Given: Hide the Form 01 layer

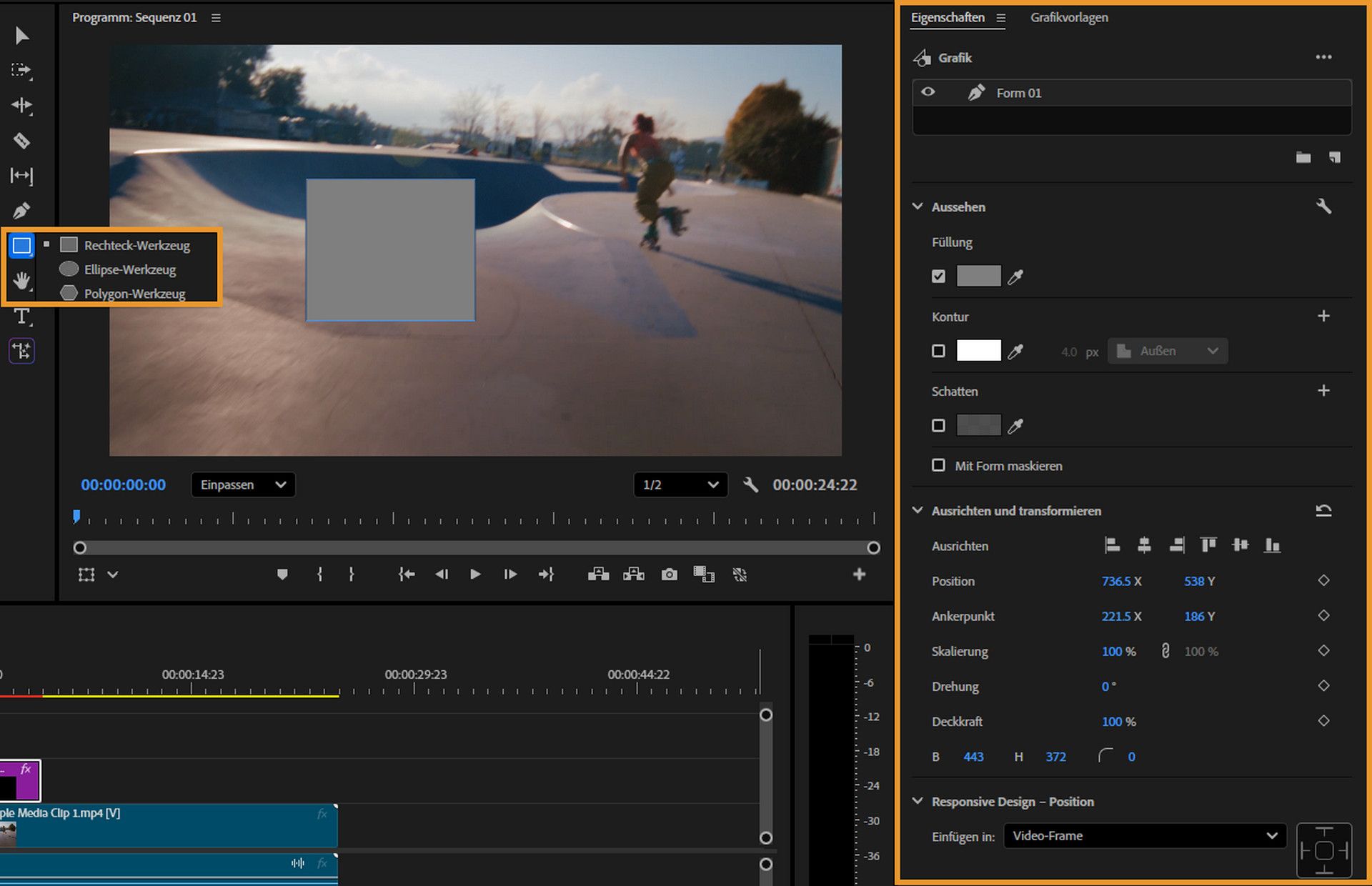Looking at the screenshot, I should tap(928, 92).
